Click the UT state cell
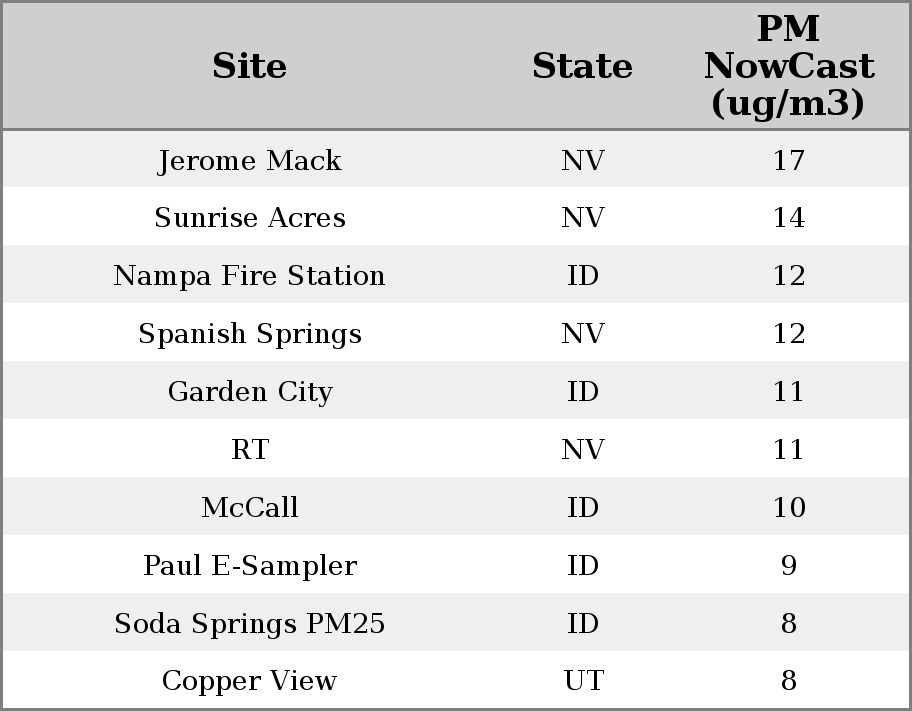Viewport: 912px width, 711px height. (x=583, y=681)
